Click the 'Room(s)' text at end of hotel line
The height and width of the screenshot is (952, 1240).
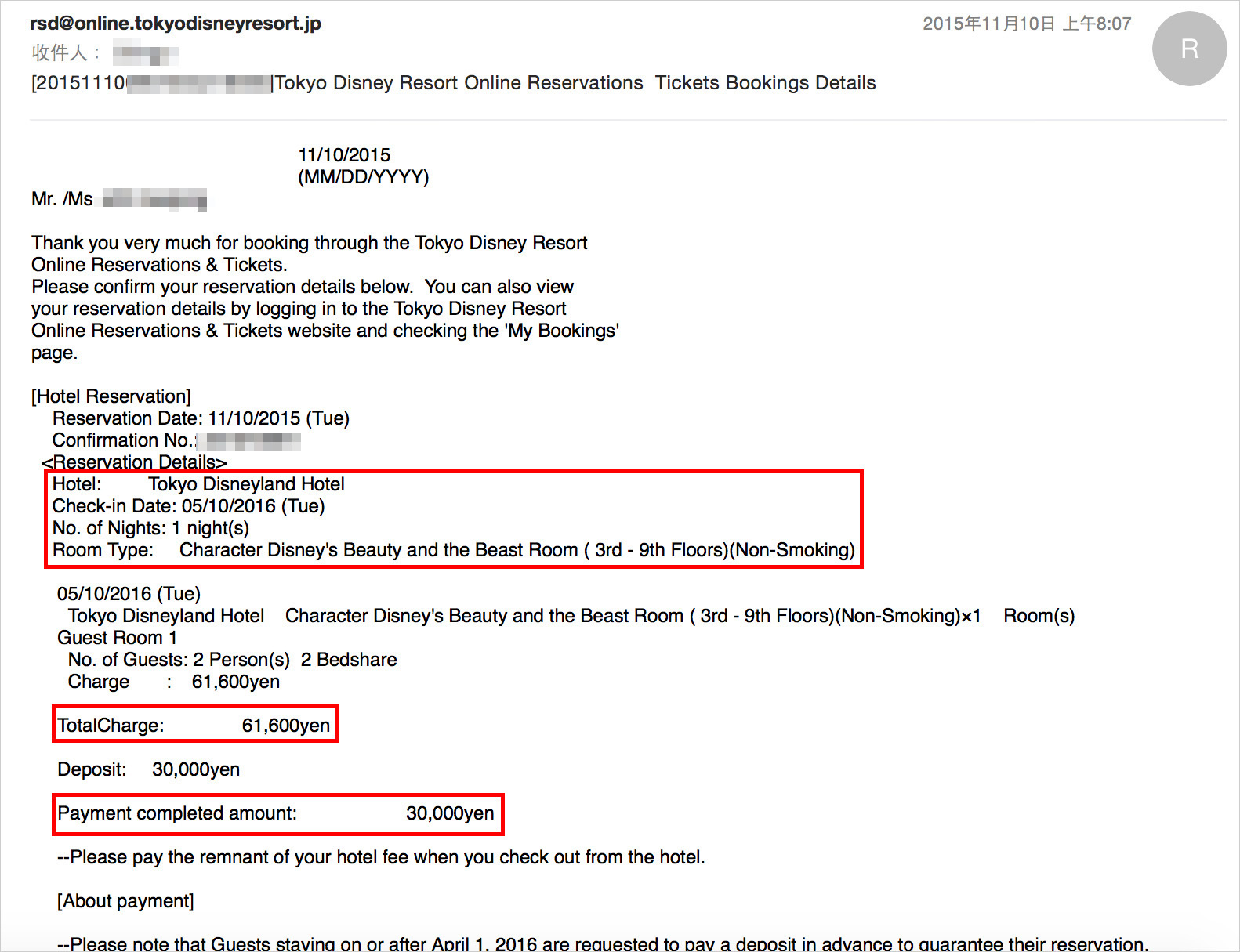1039,616
